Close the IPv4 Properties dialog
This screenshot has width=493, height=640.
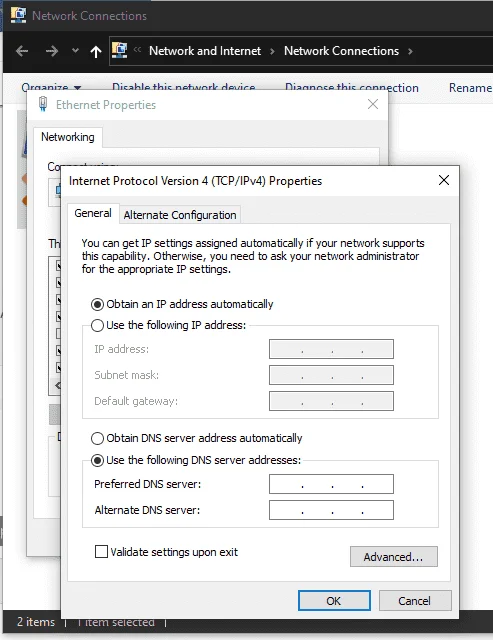[x=444, y=180]
